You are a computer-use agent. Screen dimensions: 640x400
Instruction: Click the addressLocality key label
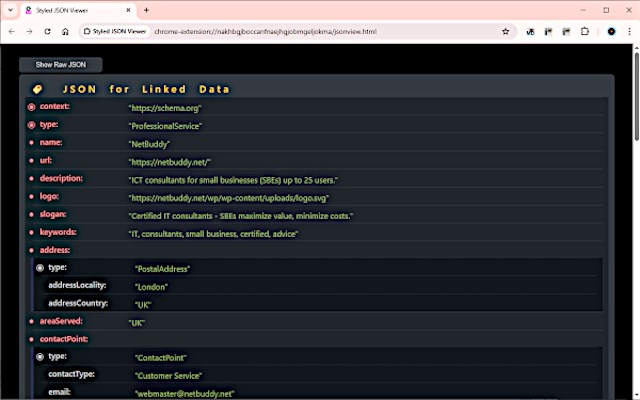tap(77, 285)
